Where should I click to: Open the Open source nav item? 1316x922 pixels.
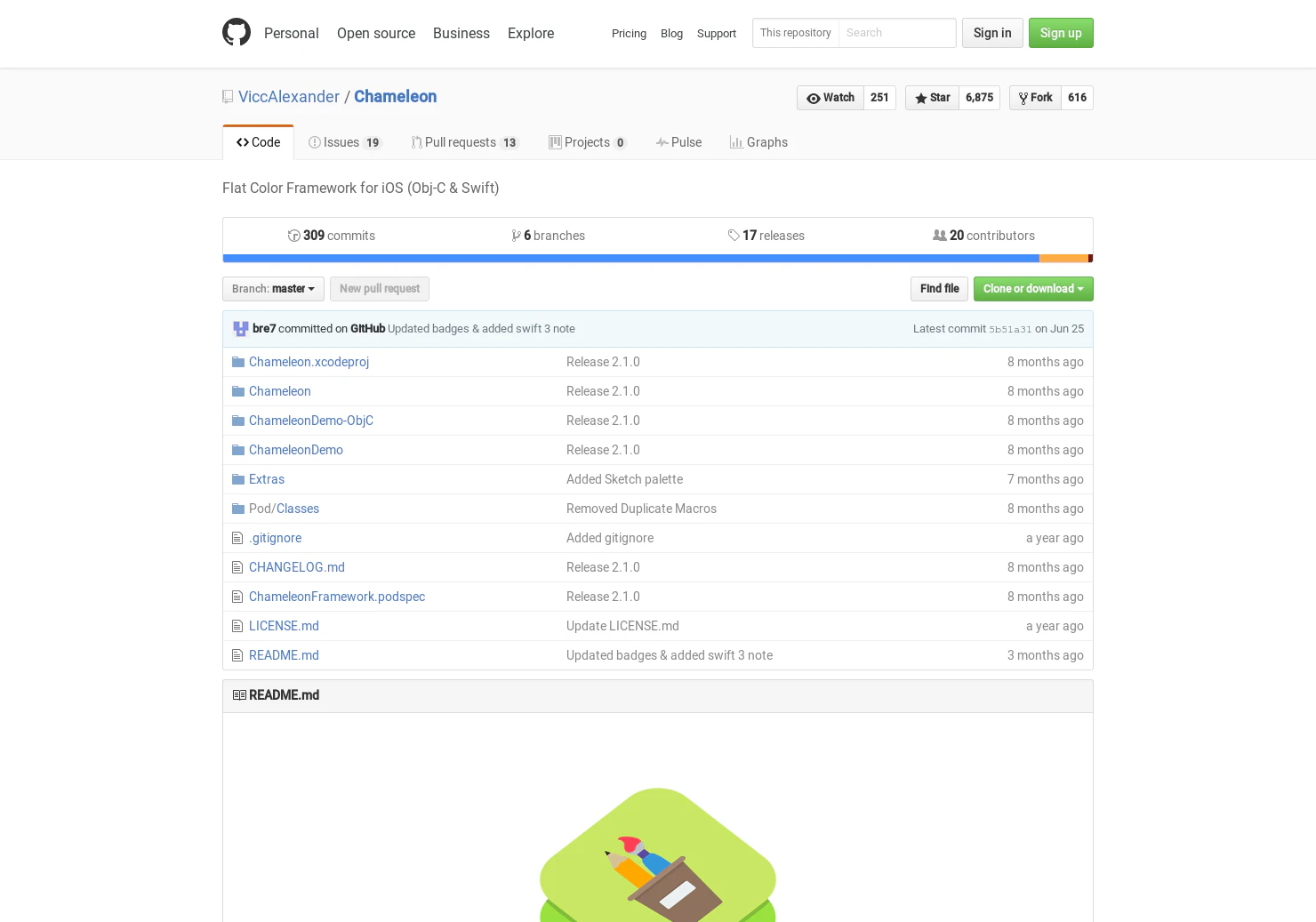click(376, 33)
